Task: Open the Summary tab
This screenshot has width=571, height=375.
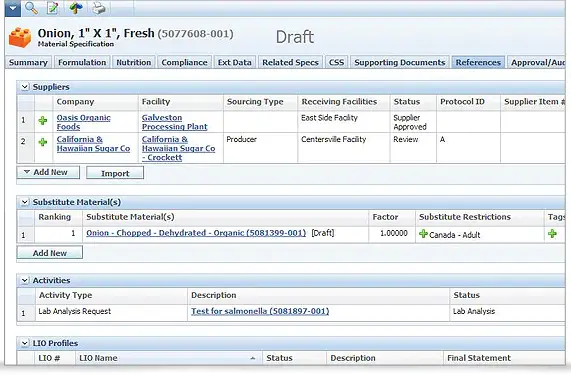Action: [28, 62]
